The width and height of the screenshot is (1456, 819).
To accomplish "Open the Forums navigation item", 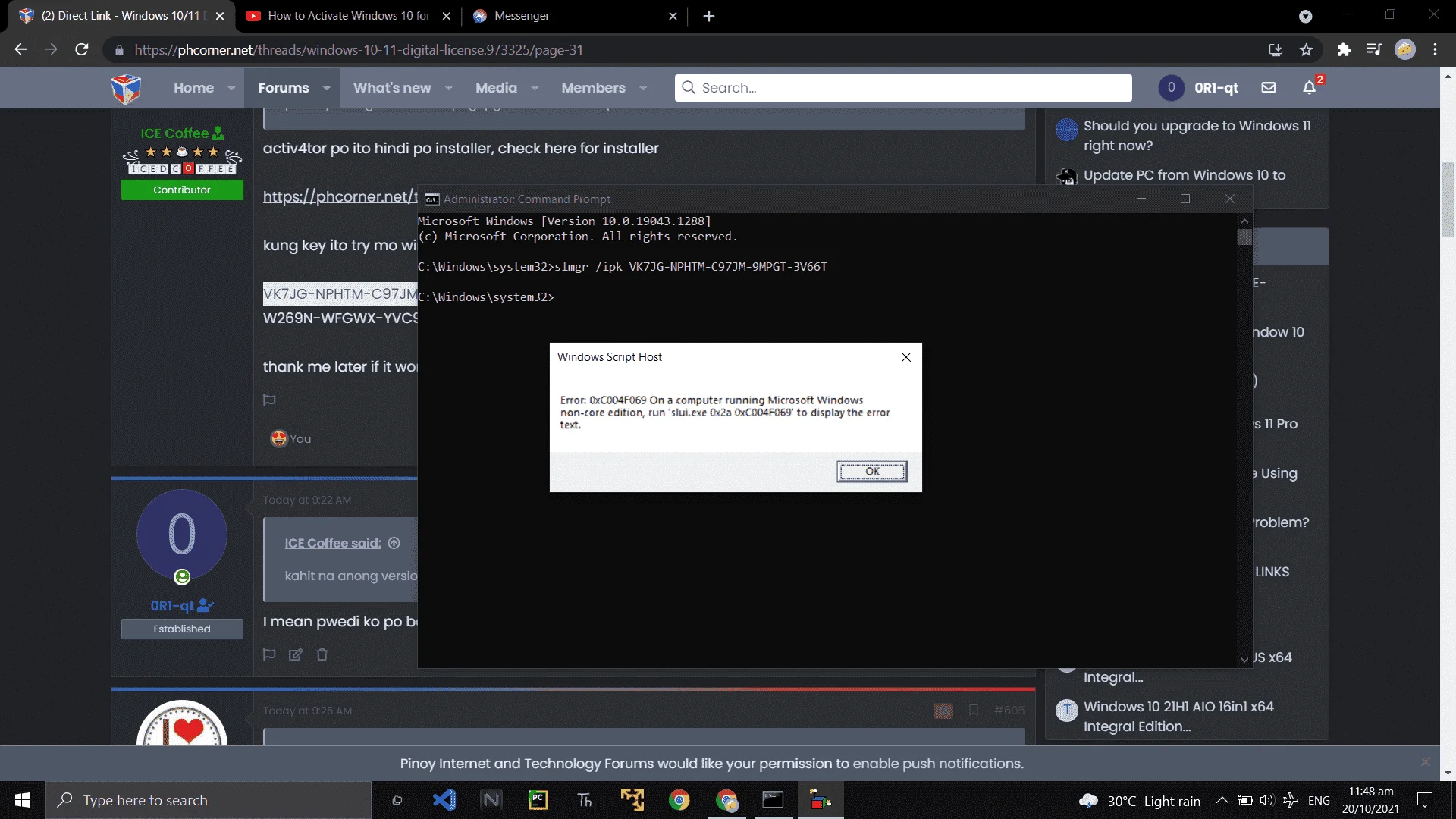I will coord(284,88).
